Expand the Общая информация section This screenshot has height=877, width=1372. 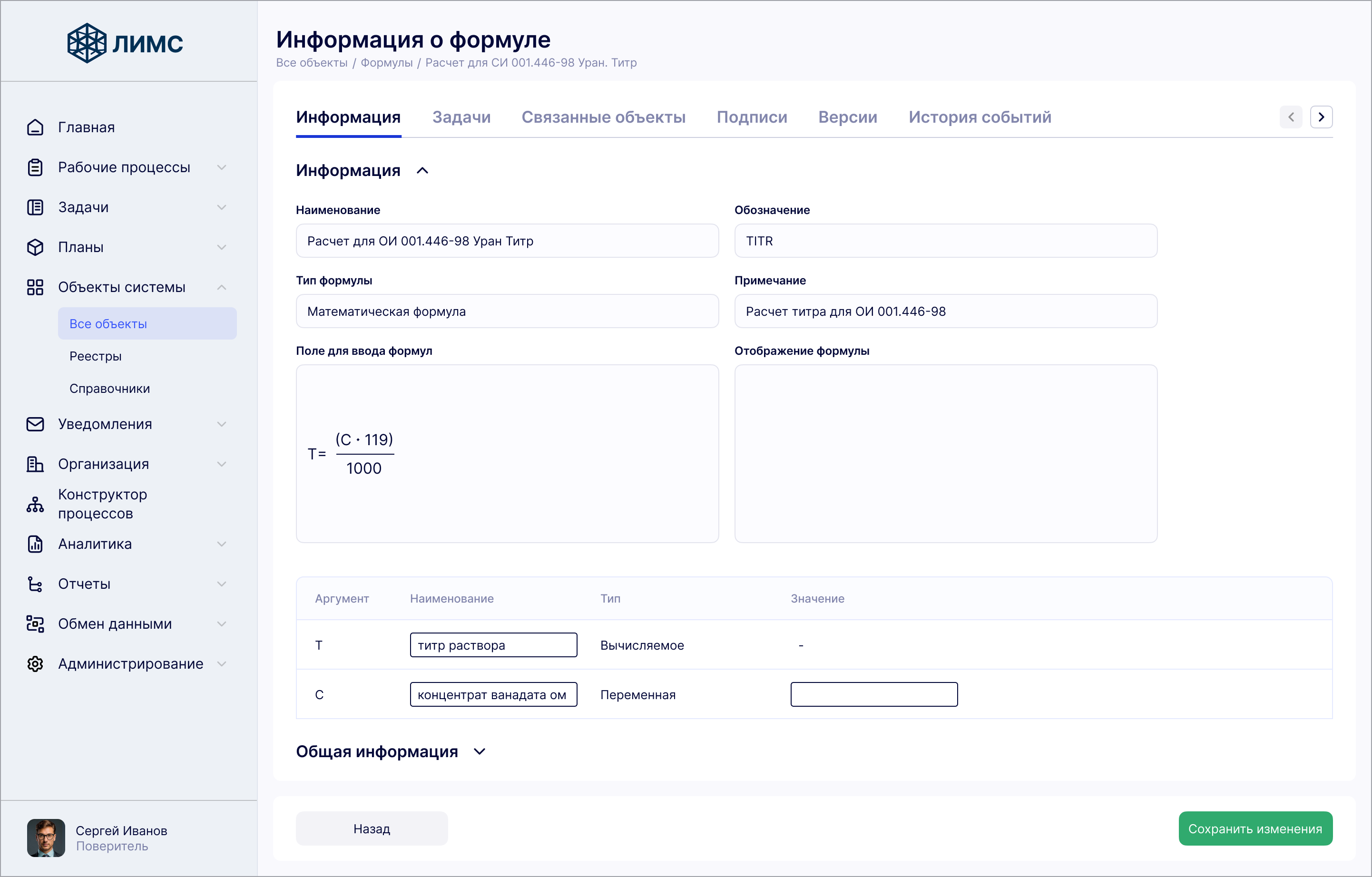[480, 752]
